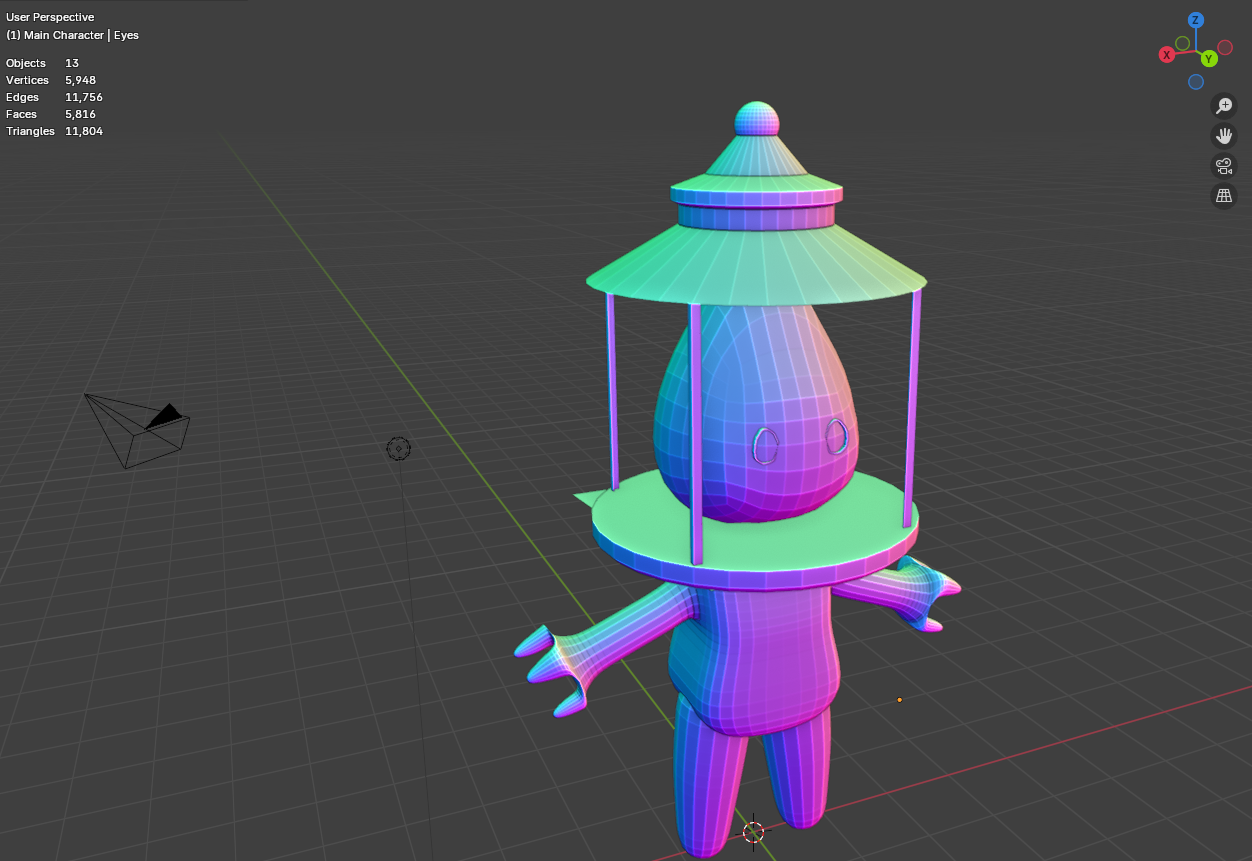Click the blue Z axis on navigation gizmo
The height and width of the screenshot is (861, 1252).
pyautogui.click(x=1196, y=20)
